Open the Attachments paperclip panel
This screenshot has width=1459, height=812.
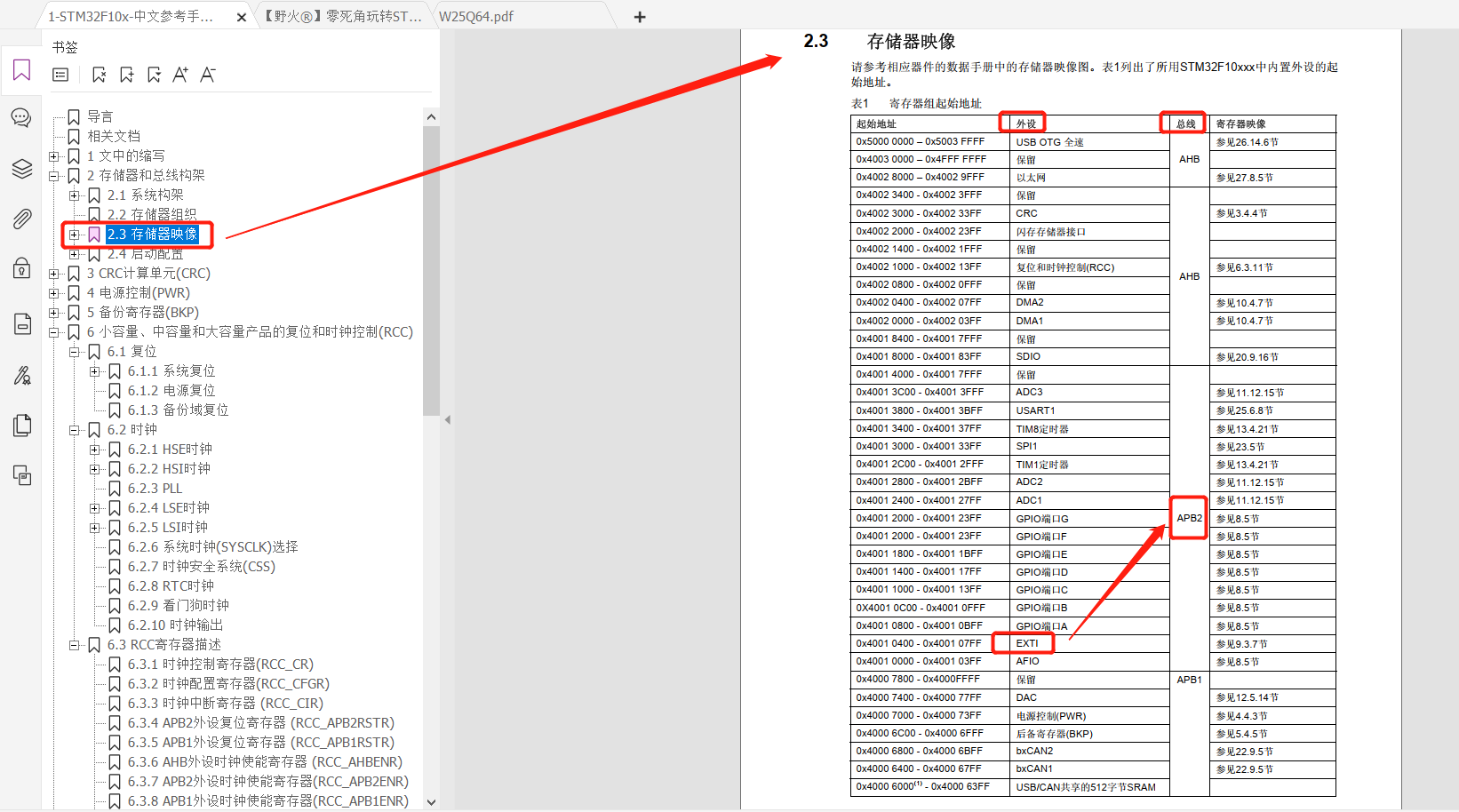pyautogui.click(x=22, y=219)
